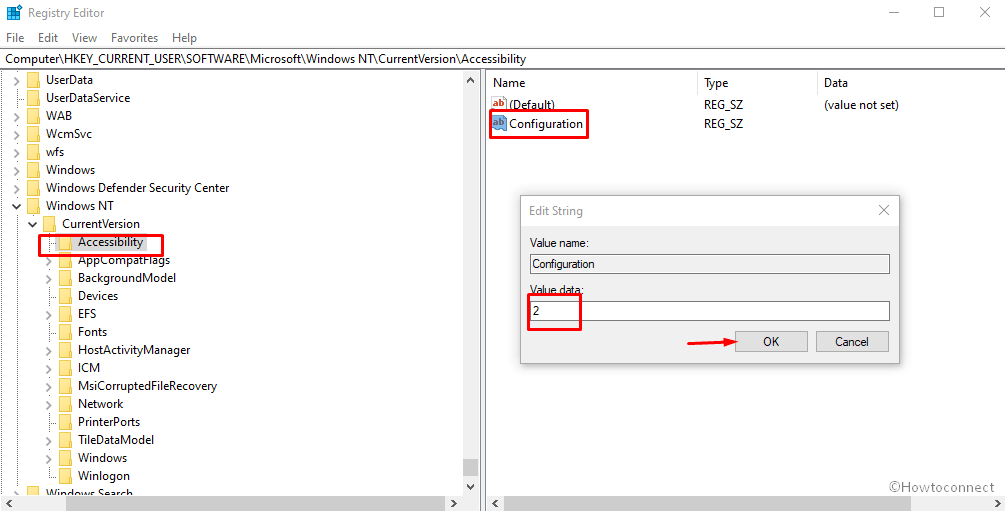1005x511 pixels.
Task: Click the tree pane scroll up arrow
Action: click(x=470, y=81)
